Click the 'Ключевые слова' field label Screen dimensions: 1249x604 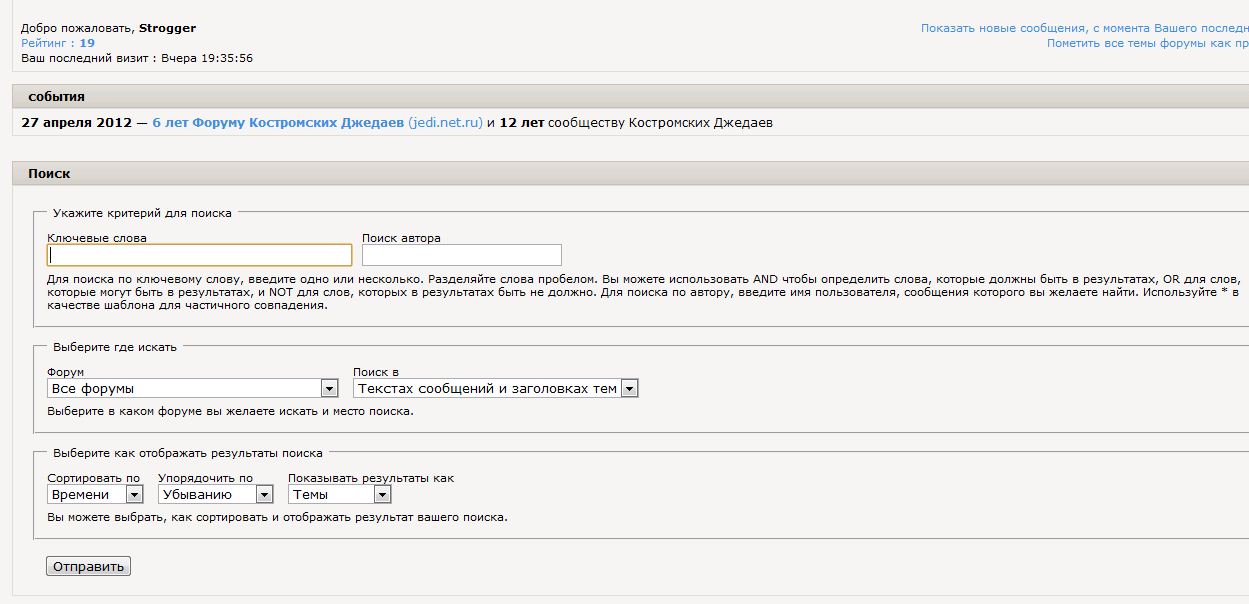tap(97, 238)
